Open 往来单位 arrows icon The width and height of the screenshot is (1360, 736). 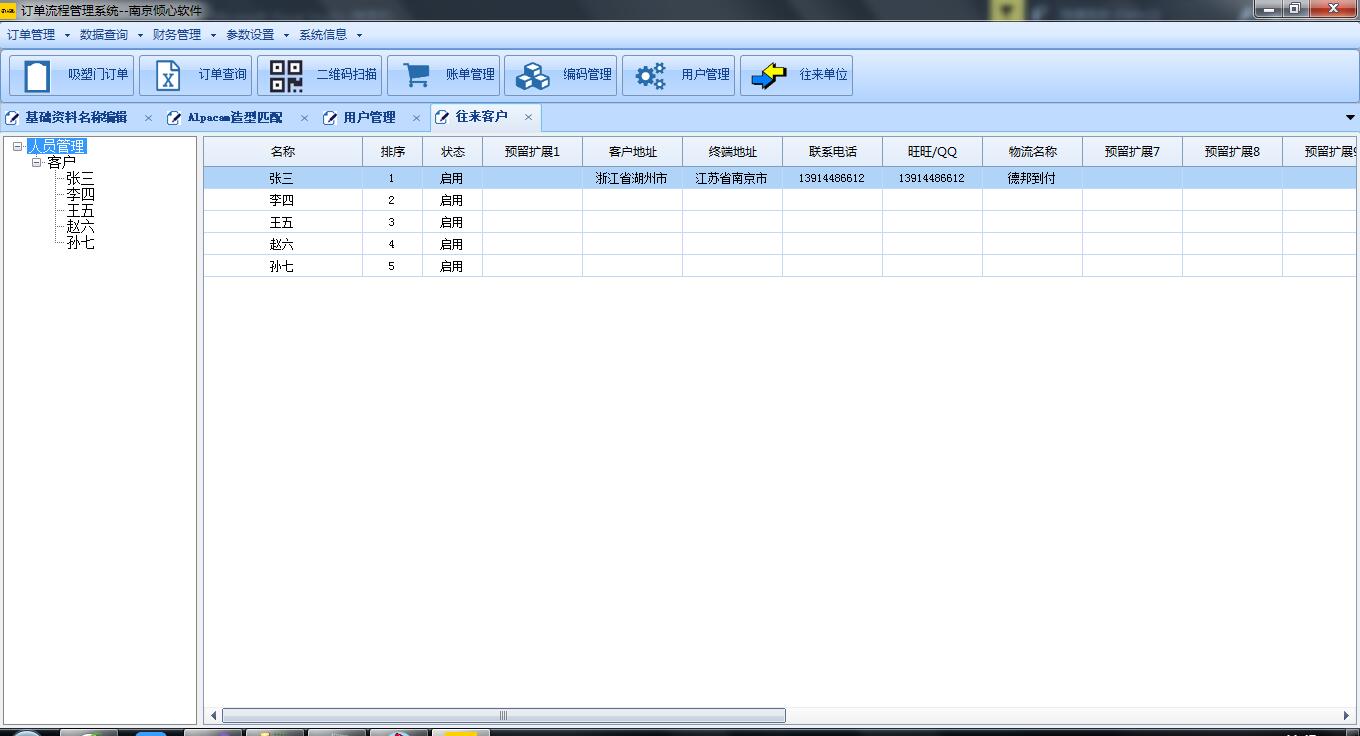[x=768, y=76]
